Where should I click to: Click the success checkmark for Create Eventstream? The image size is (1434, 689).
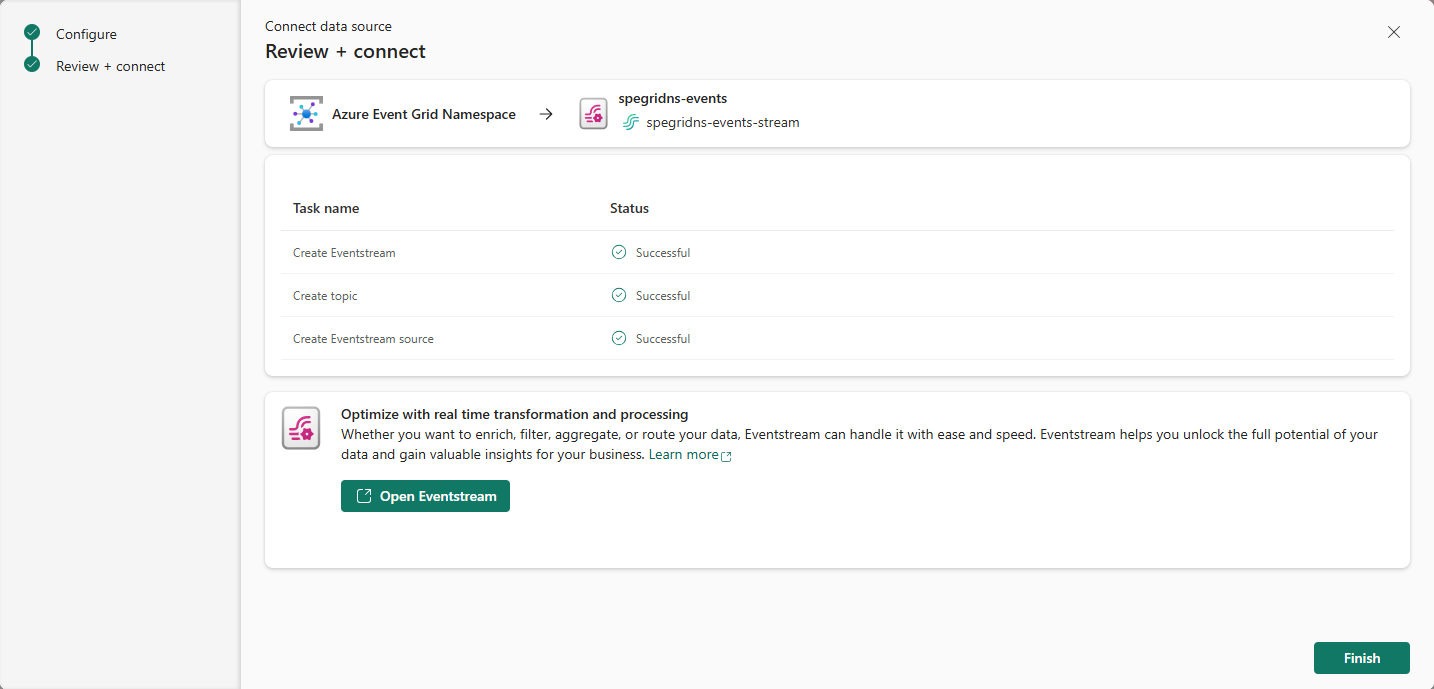[619, 252]
